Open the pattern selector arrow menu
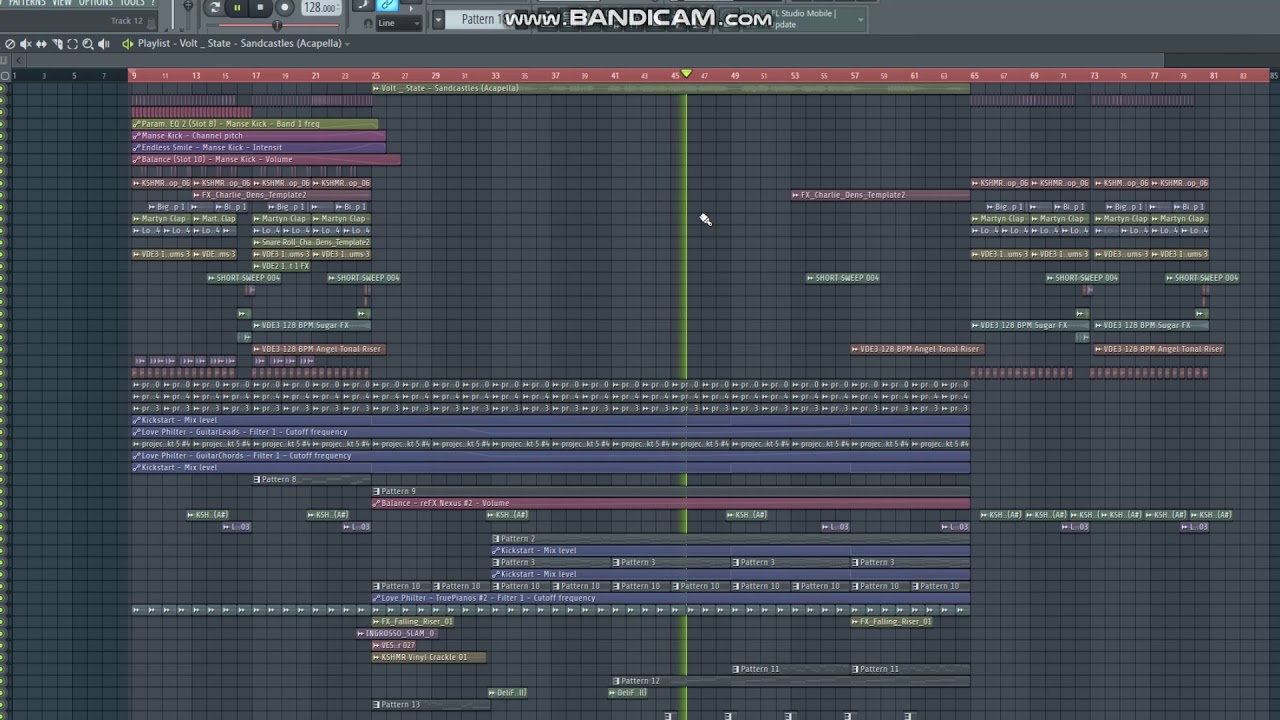Screen dimensions: 1280x720 [438, 20]
